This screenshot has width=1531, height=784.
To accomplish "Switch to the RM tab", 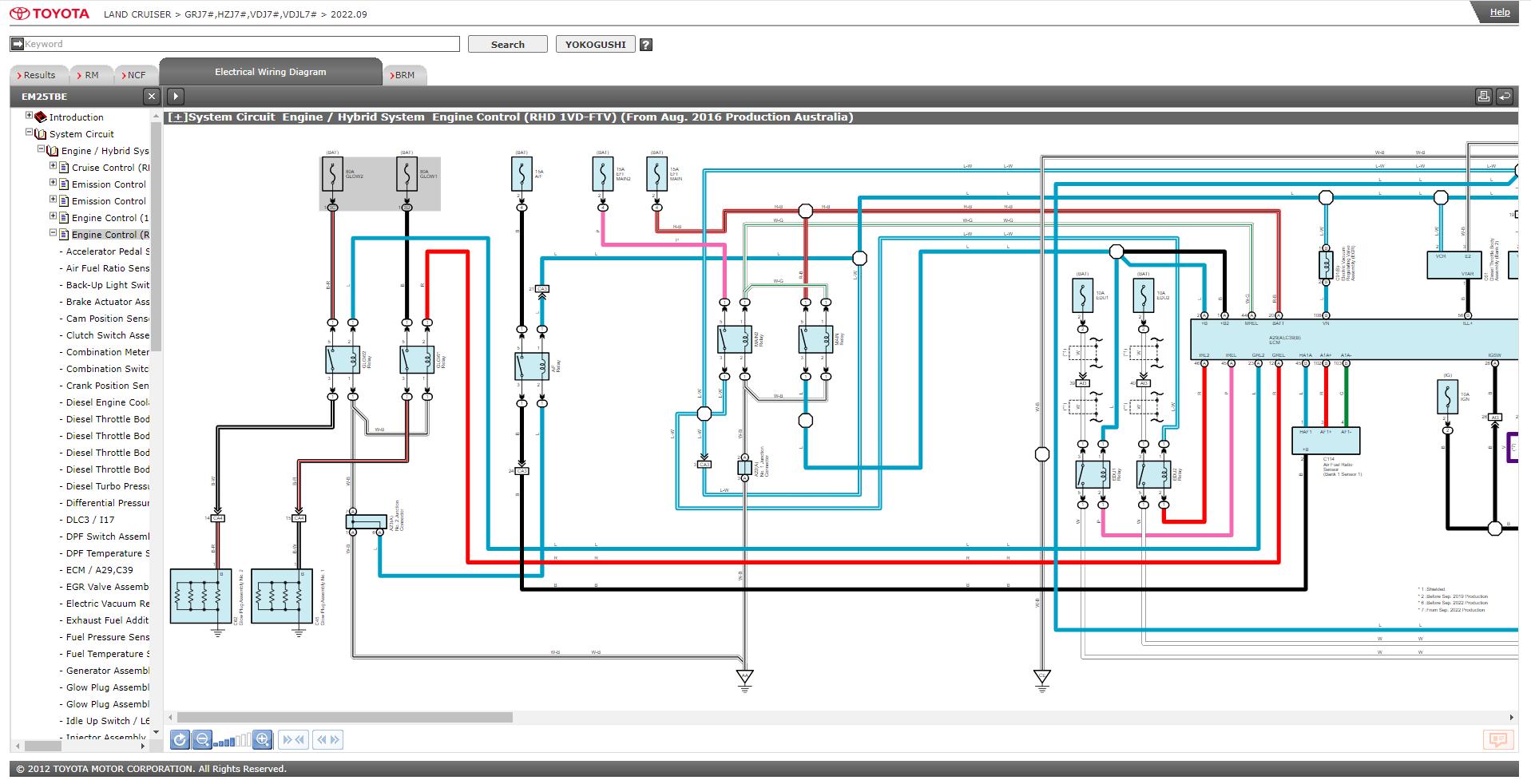I will pyautogui.click(x=91, y=75).
